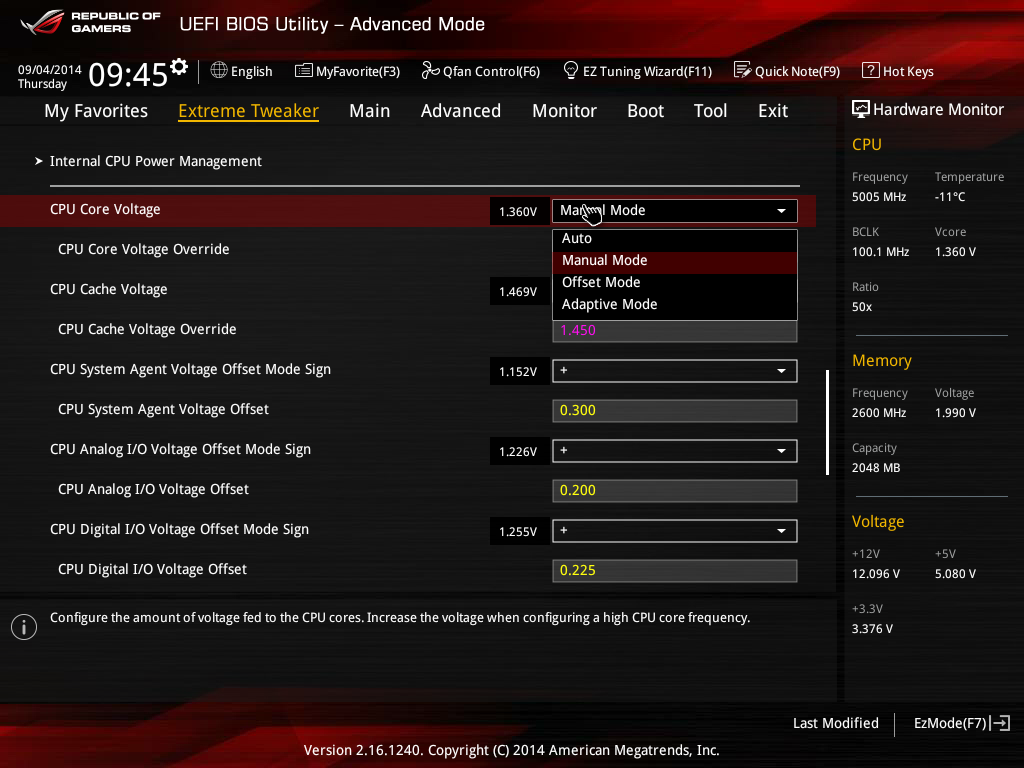Image resolution: width=1024 pixels, height=768 pixels.
Task: Switch to the Monitor tab
Action: (x=564, y=111)
